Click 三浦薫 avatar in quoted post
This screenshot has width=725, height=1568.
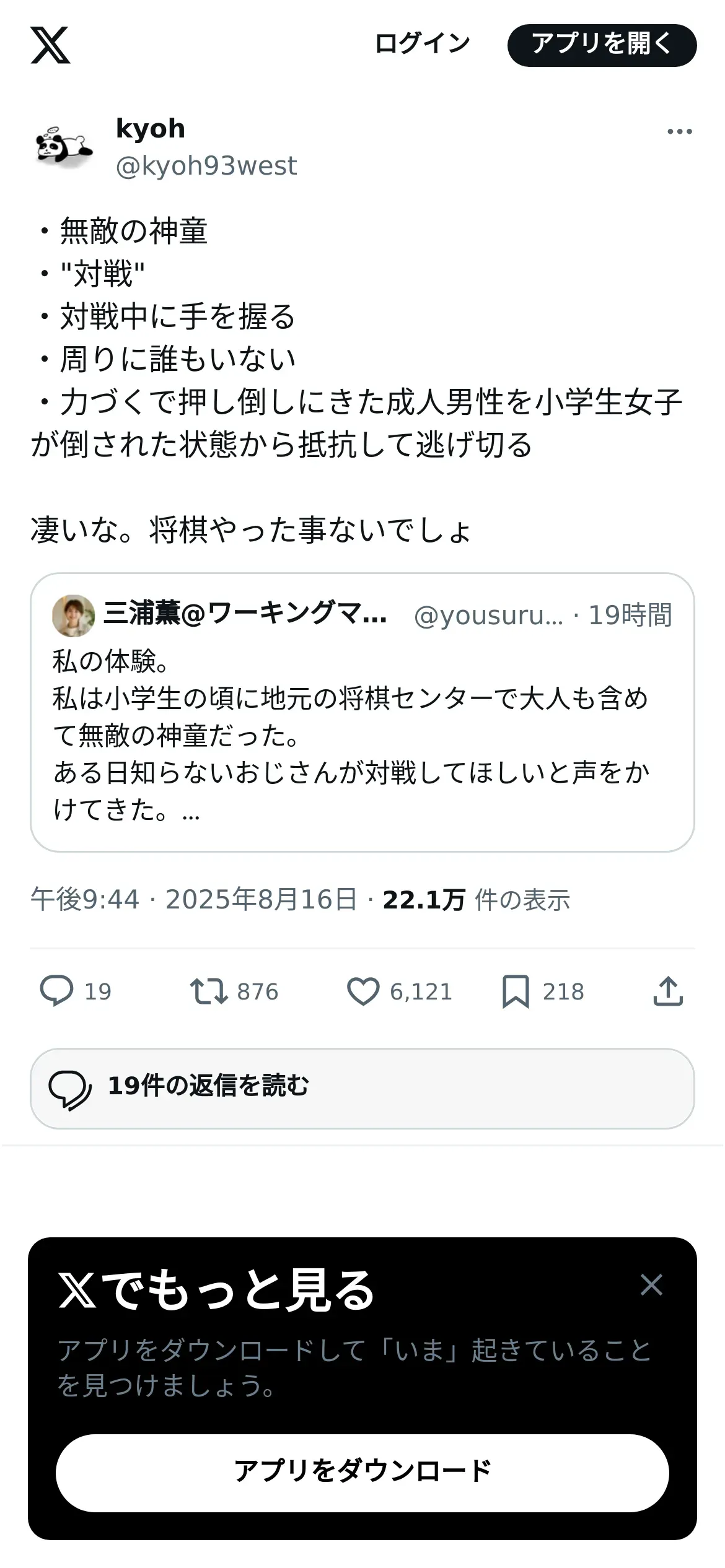[73, 616]
